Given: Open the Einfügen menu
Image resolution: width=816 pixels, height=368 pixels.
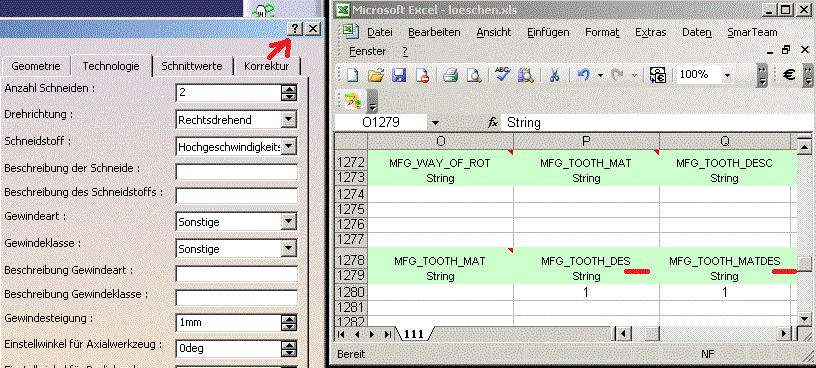Looking at the screenshot, I should click(x=548, y=32).
